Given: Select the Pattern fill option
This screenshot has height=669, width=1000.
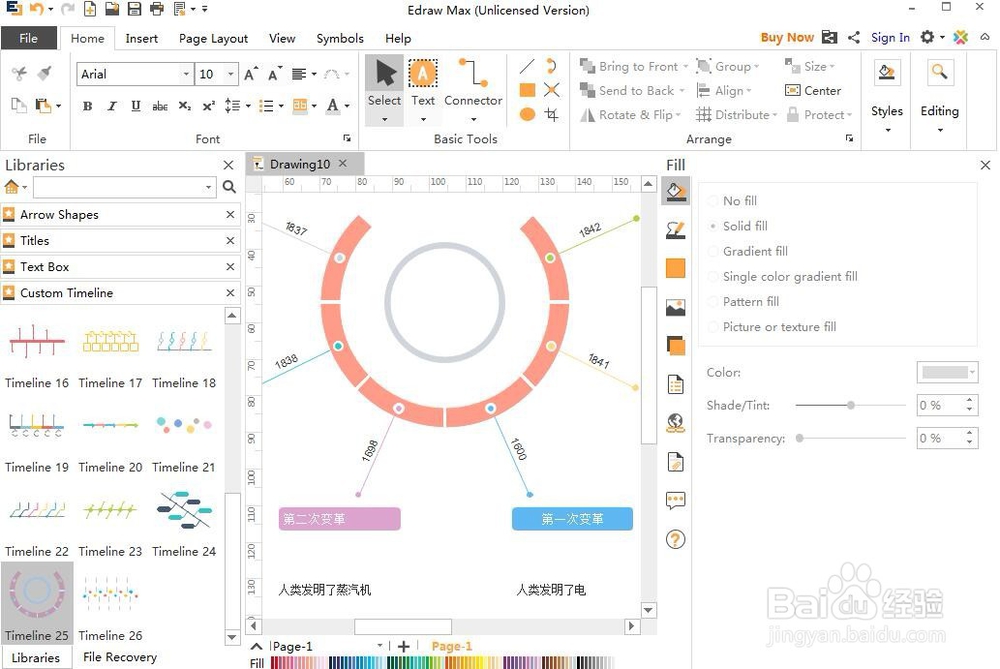Looking at the screenshot, I should click(x=744, y=302).
